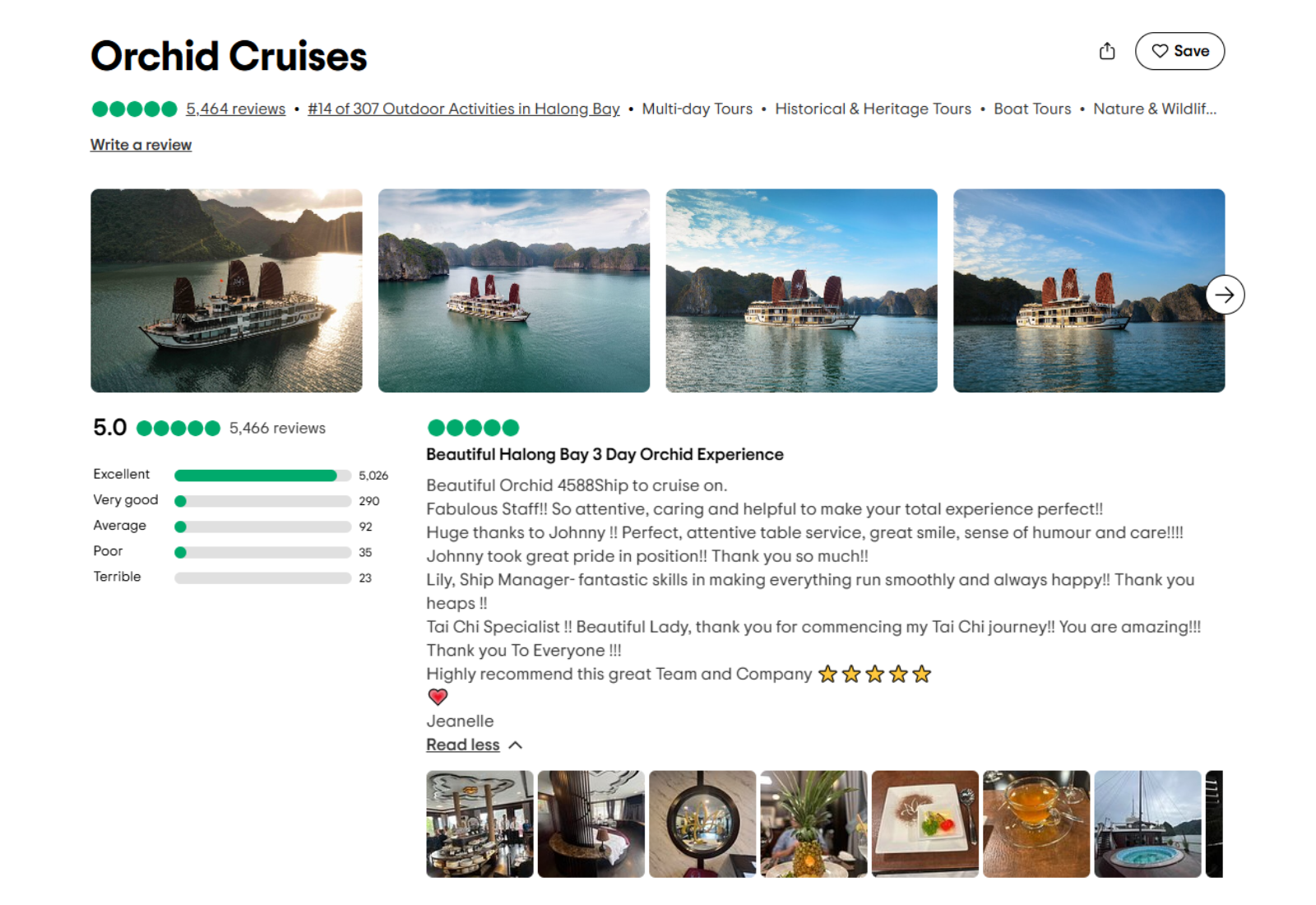
Task: Click the green bubbles above the review title
Action: pyautogui.click(x=473, y=427)
